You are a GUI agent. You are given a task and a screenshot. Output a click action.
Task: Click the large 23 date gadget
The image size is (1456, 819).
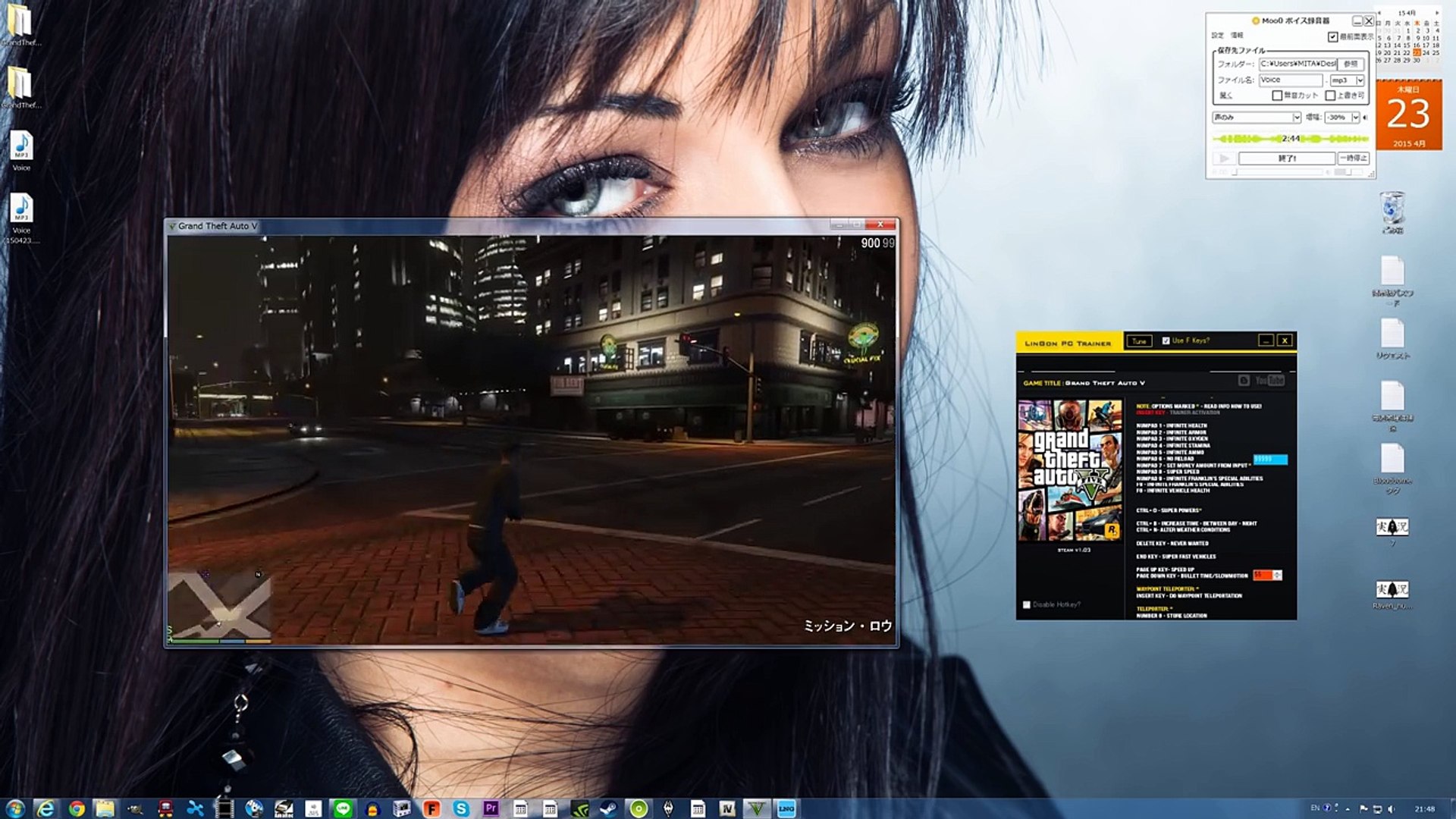pos(1409,115)
